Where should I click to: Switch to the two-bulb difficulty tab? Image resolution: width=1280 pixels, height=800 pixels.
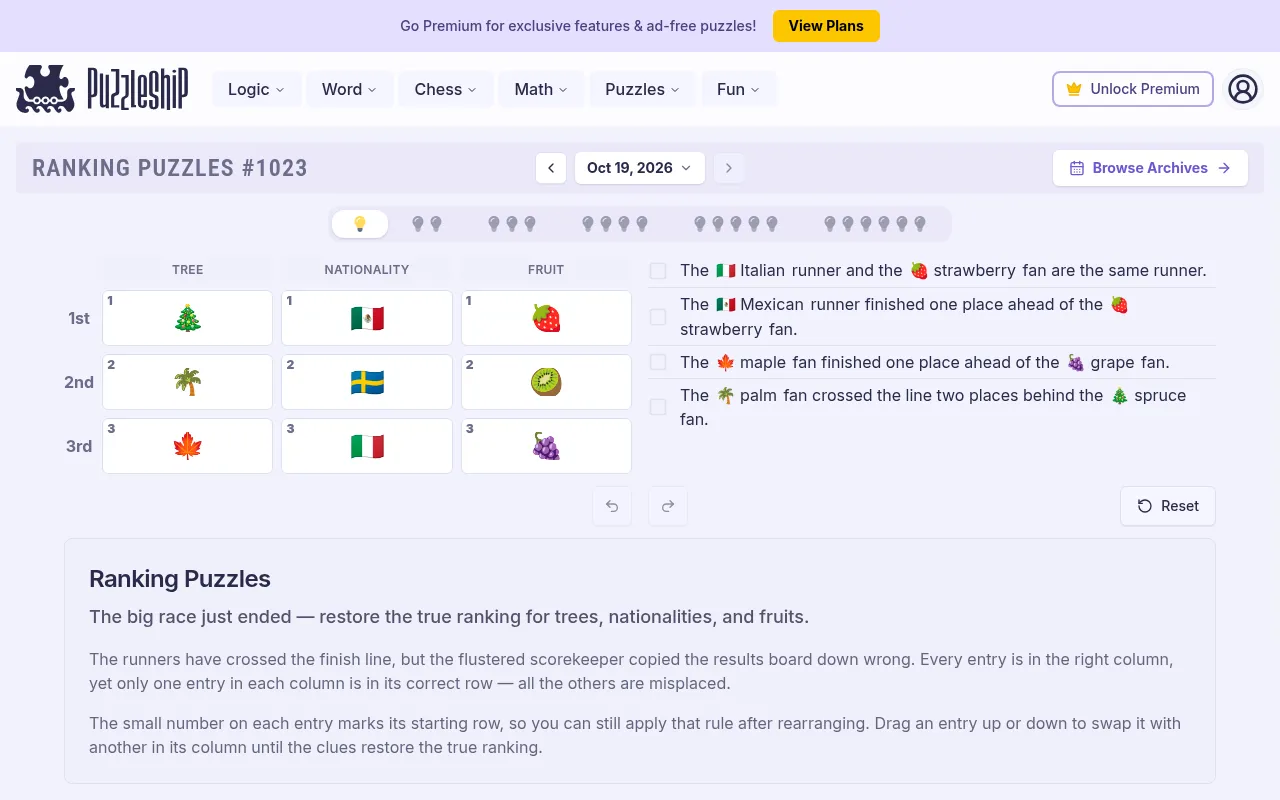(427, 224)
